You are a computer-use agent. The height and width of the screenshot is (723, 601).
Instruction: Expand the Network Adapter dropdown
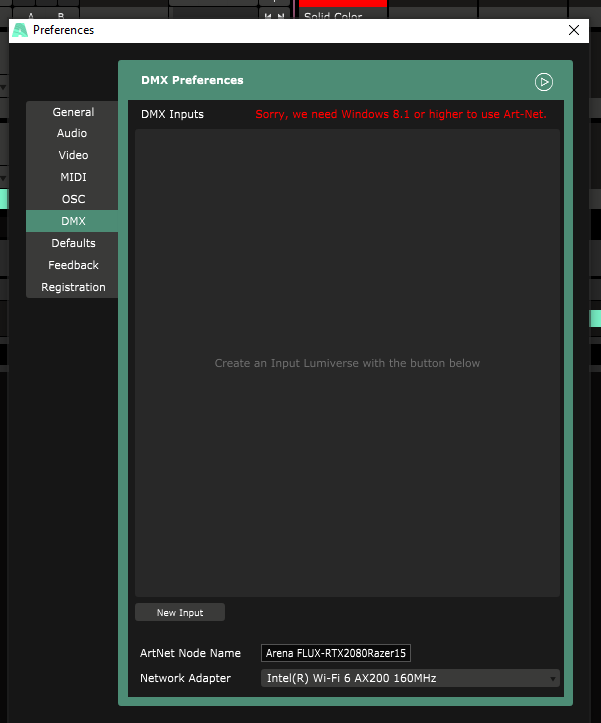(x=410, y=678)
